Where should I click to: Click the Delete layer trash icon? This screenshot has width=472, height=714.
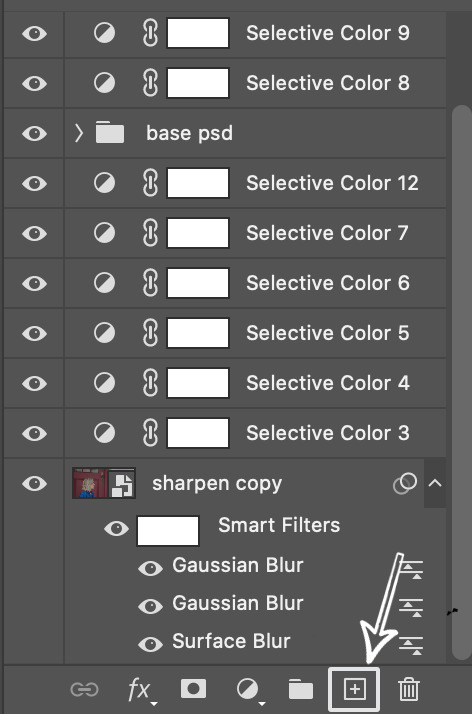(409, 689)
